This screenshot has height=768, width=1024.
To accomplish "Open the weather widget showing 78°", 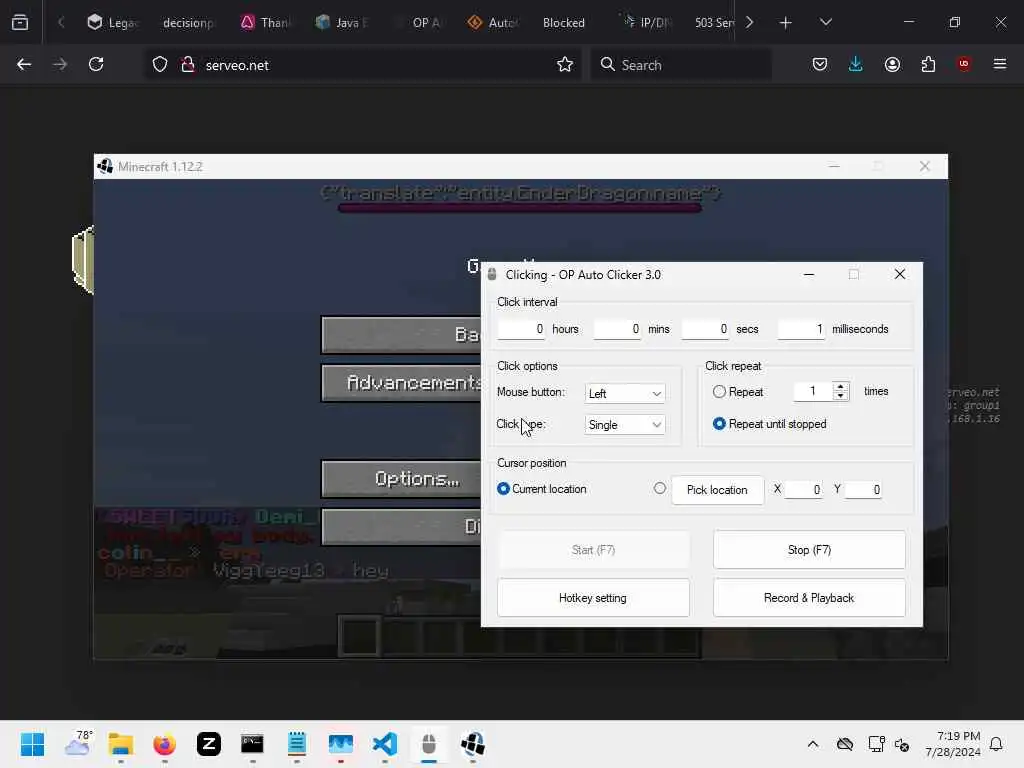I will click(x=78, y=744).
